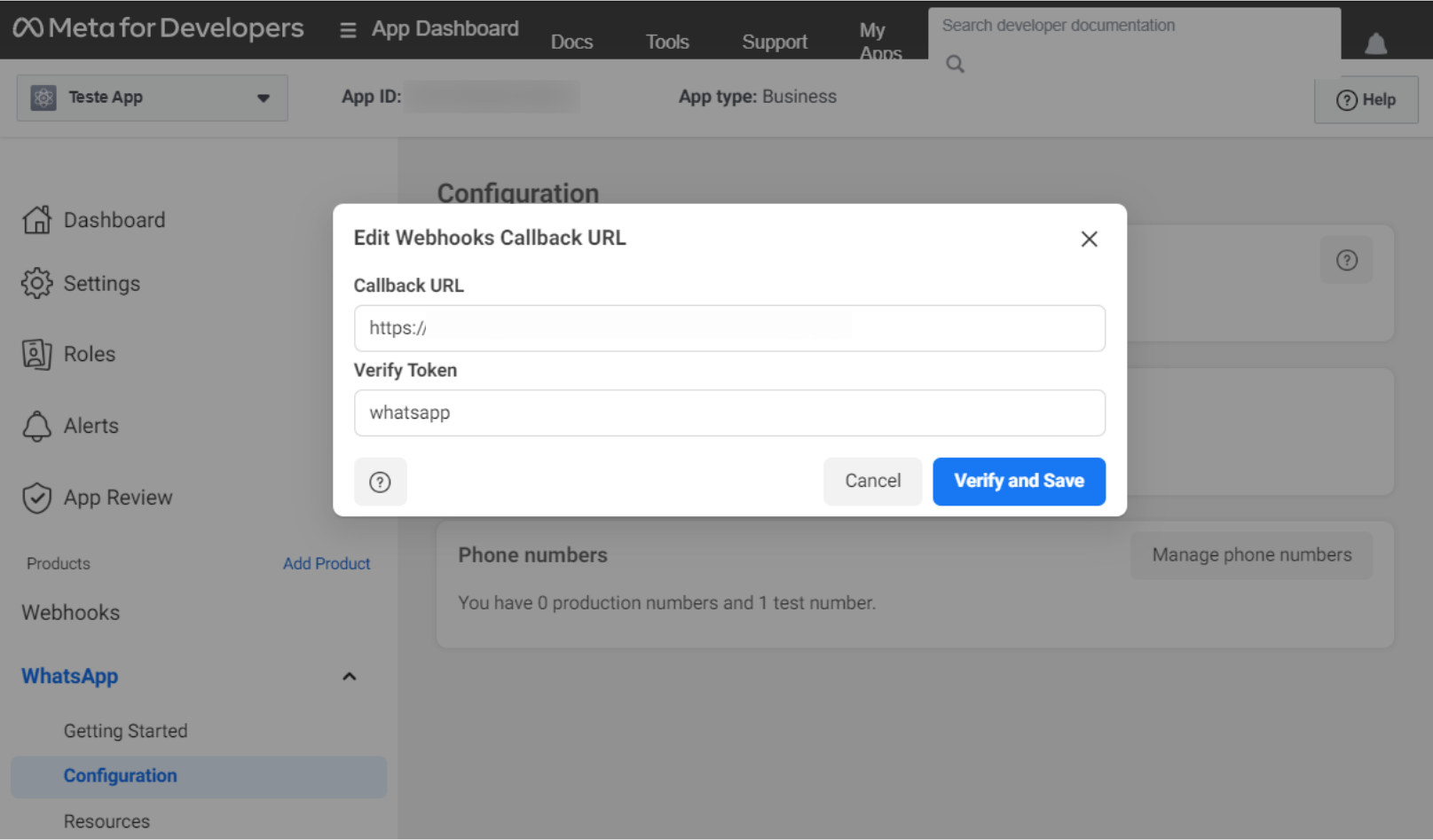This screenshot has height=840, width=1433.
Task: Click the App Review shield icon
Action: click(x=36, y=498)
